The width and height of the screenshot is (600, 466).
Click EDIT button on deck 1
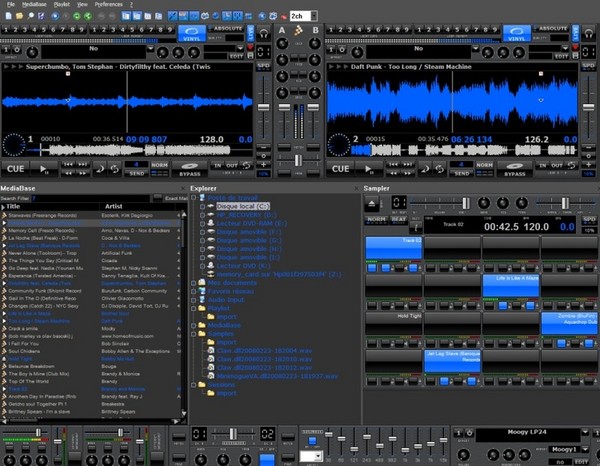[236, 56]
